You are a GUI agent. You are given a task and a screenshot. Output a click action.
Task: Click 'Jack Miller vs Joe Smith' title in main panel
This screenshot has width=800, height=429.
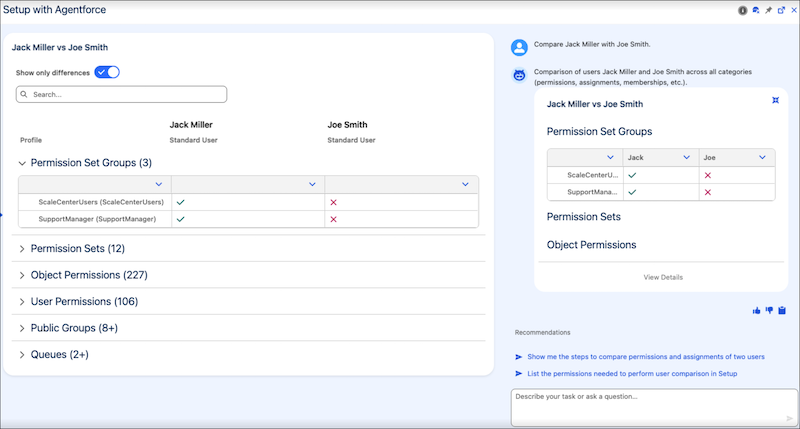[60, 47]
